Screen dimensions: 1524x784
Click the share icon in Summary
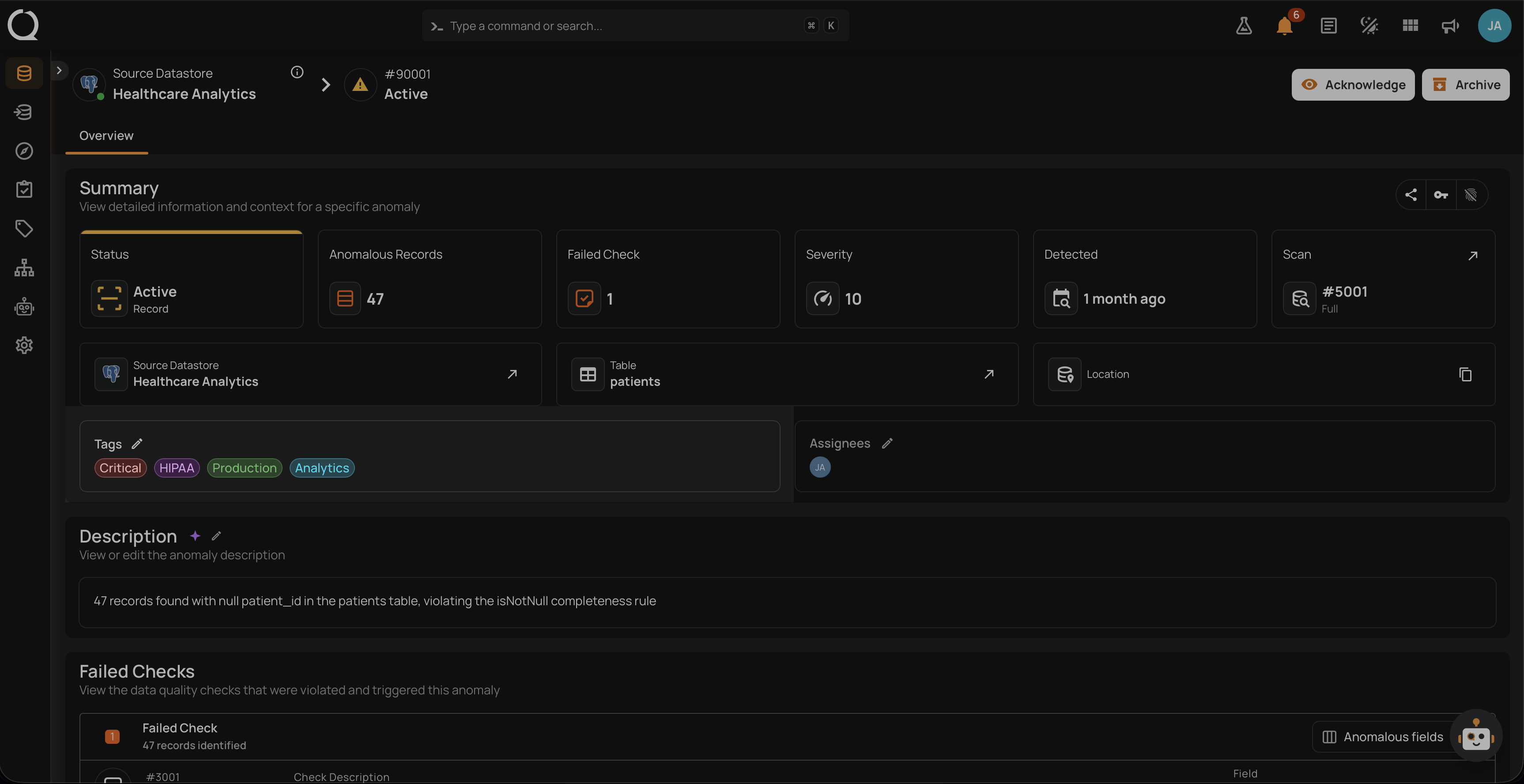(x=1411, y=195)
